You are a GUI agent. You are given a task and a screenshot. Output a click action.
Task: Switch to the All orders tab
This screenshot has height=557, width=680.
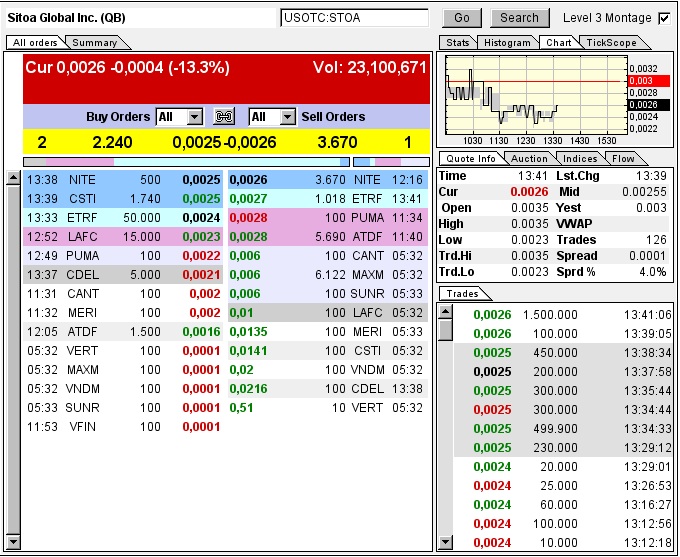[x=35, y=43]
